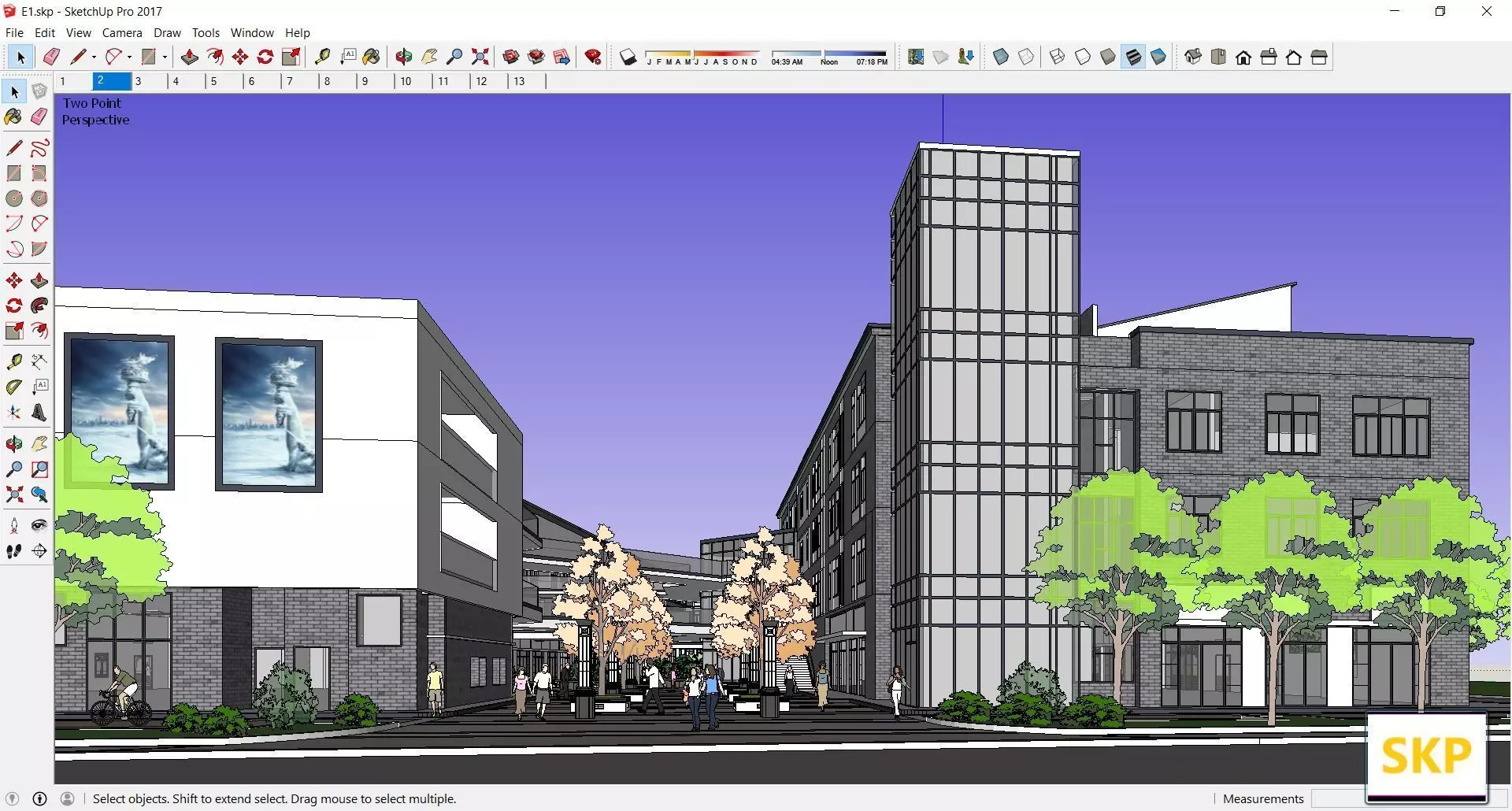Pick the Follow Me tool in left palette
Image resolution: width=1512 pixels, height=811 pixels.
pos(39,306)
